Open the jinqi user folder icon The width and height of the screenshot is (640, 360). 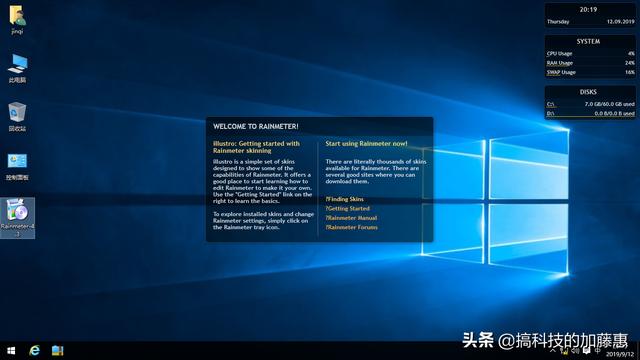coord(17,20)
